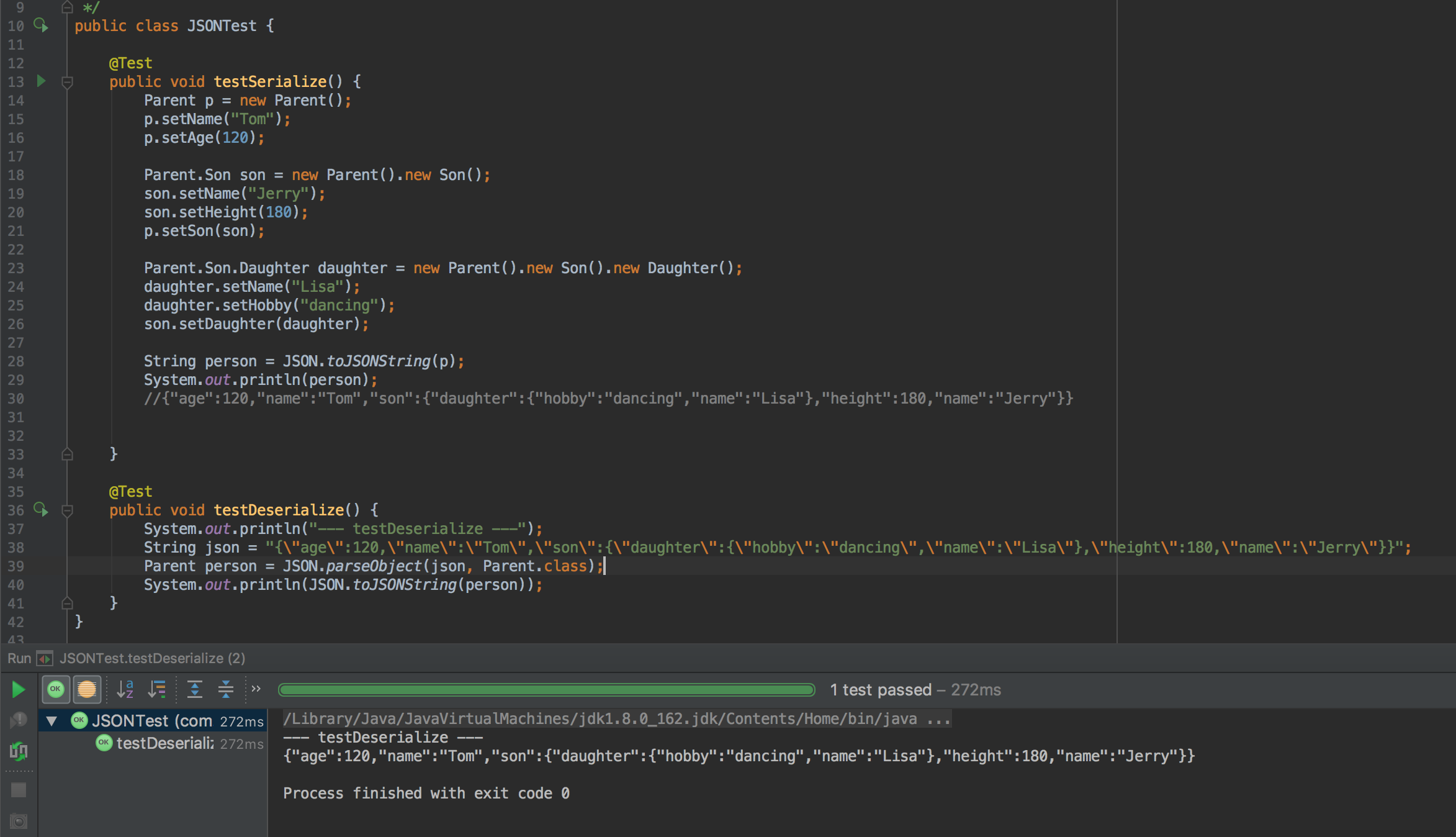Click the green Rerun test button
The image size is (1456, 837).
coord(18,689)
